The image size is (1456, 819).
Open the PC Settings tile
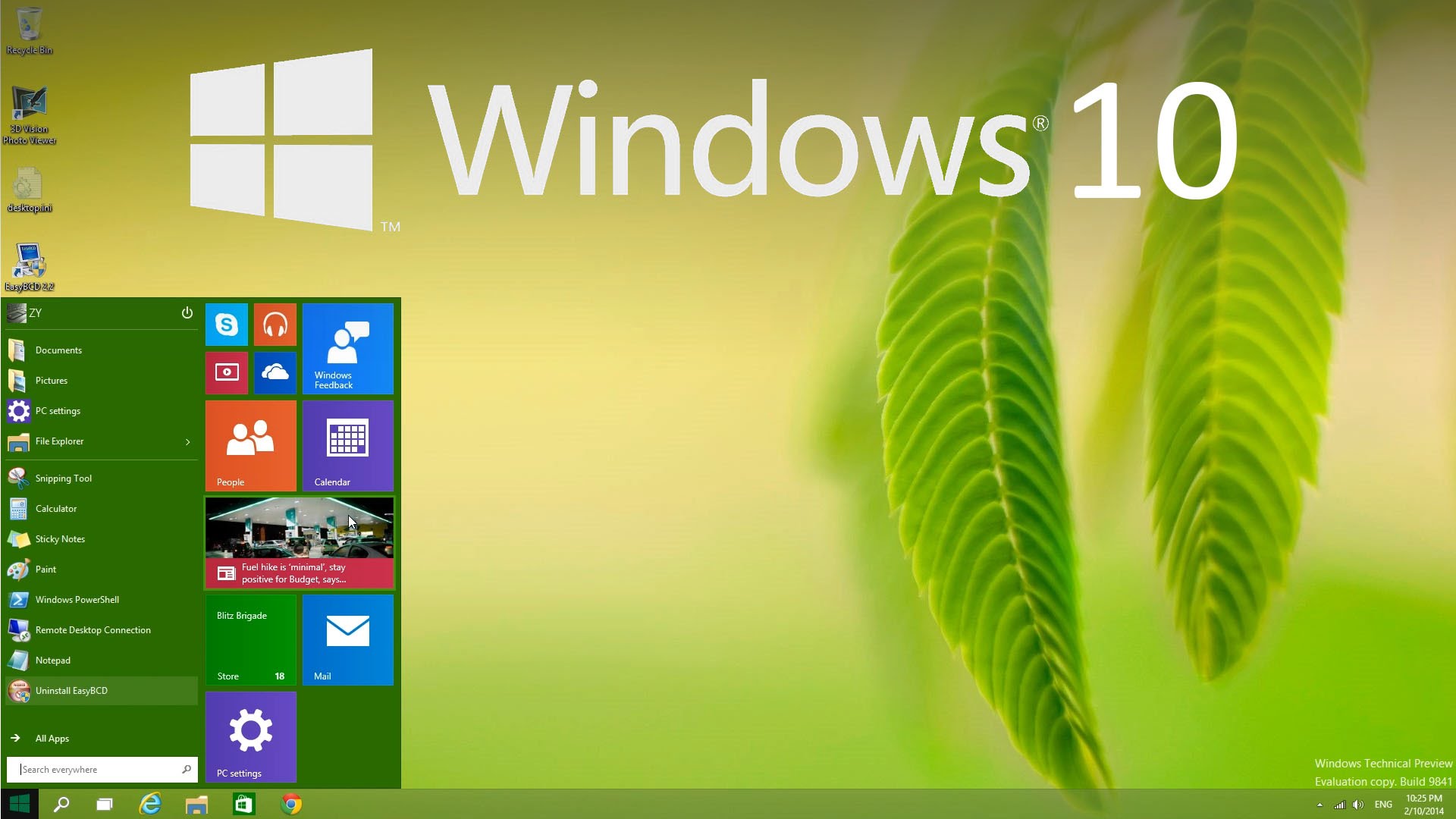click(250, 736)
